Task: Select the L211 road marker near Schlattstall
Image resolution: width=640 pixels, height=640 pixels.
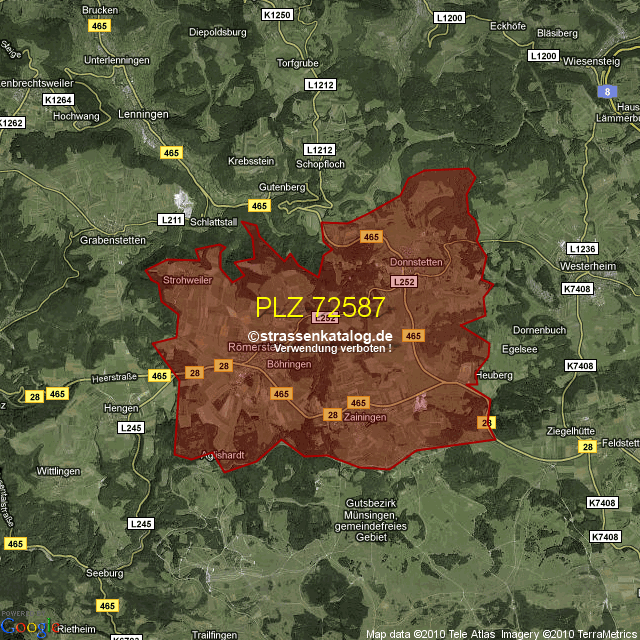Action: (171, 219)
